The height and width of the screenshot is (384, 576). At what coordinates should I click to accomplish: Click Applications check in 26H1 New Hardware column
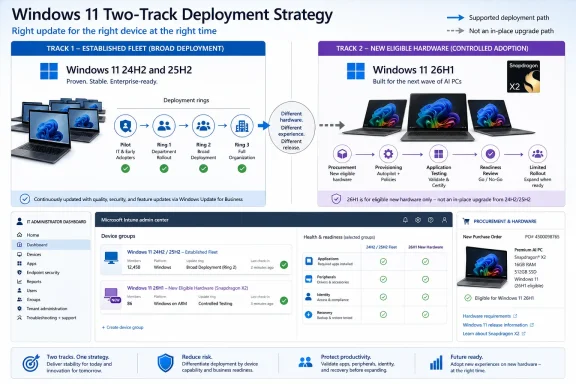pos(425,261)
